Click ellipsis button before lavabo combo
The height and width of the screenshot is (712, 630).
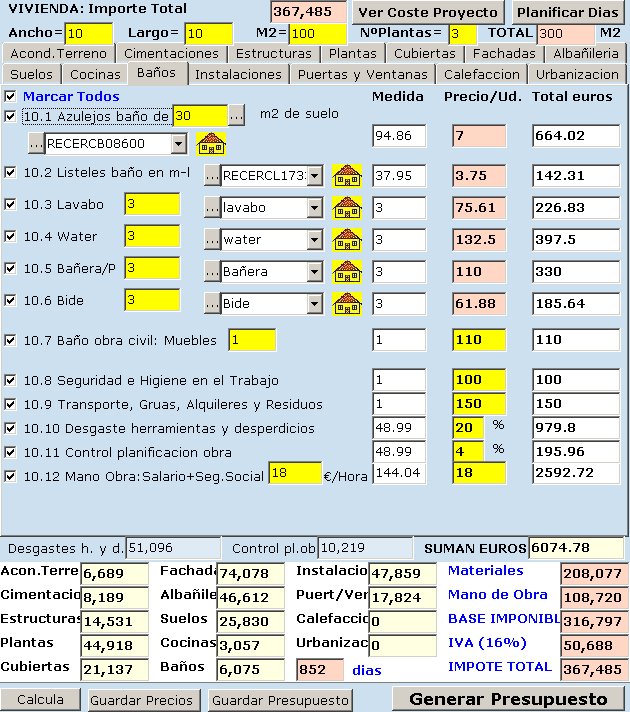coord(212,208)
